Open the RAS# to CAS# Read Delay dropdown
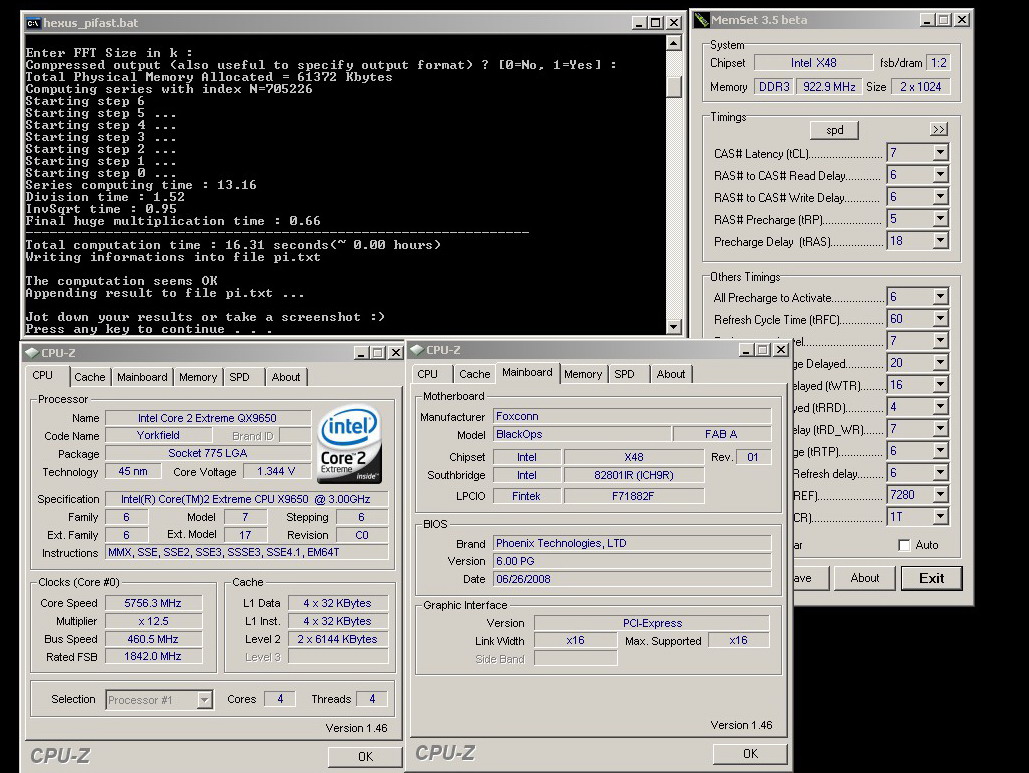This screenshot has height=773, width=1029. tap(940, 175)
